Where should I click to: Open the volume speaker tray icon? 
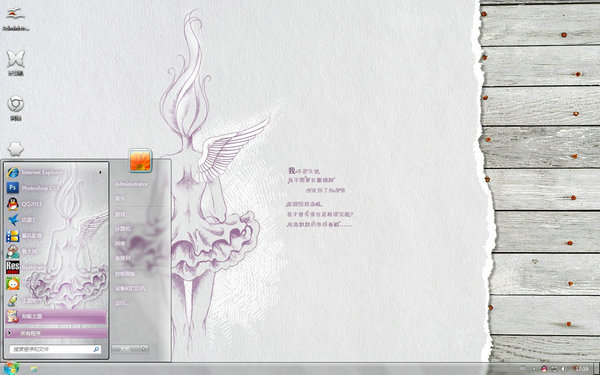coord(563,369)
